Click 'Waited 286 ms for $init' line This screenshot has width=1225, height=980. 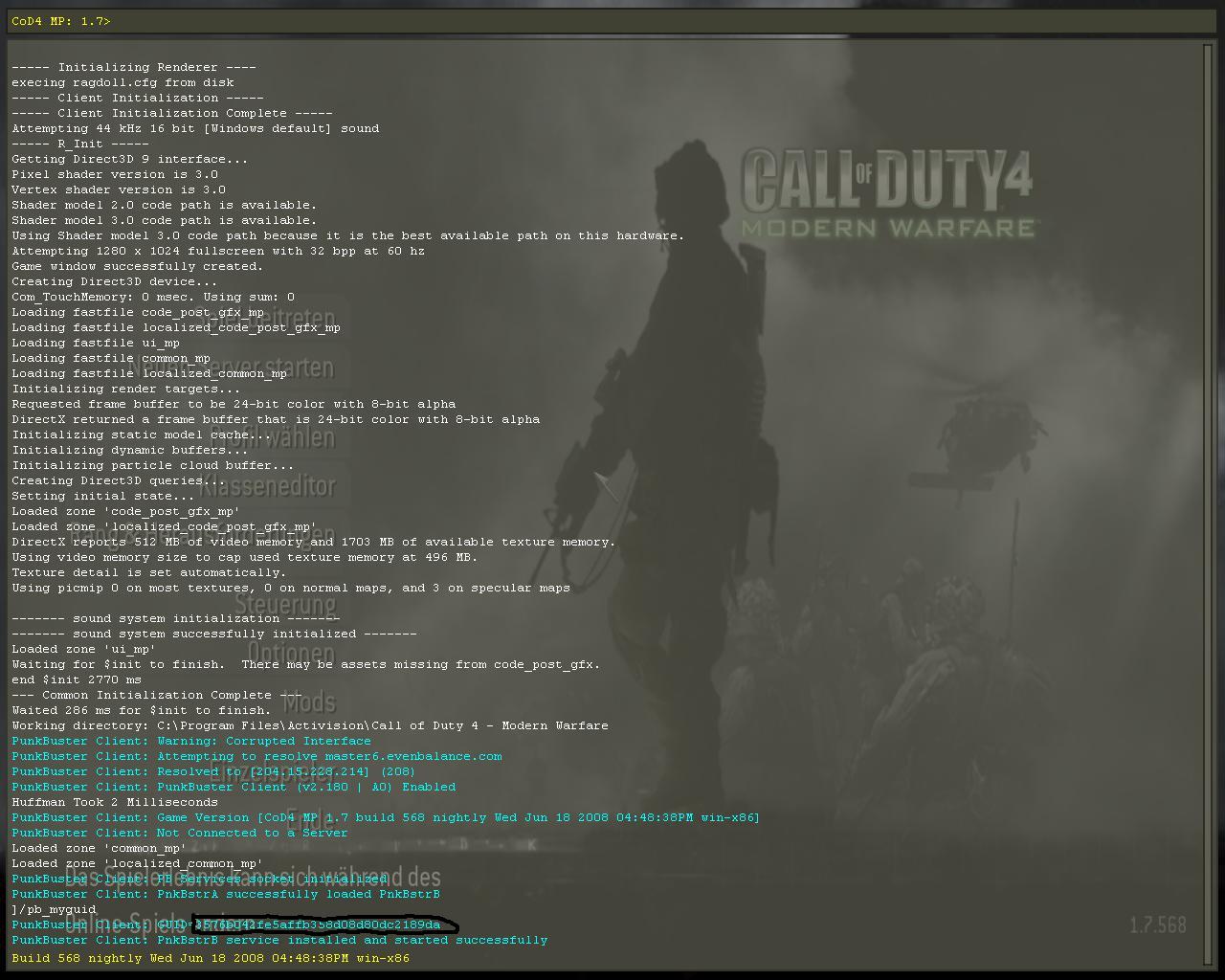click(x=142, y=710)
